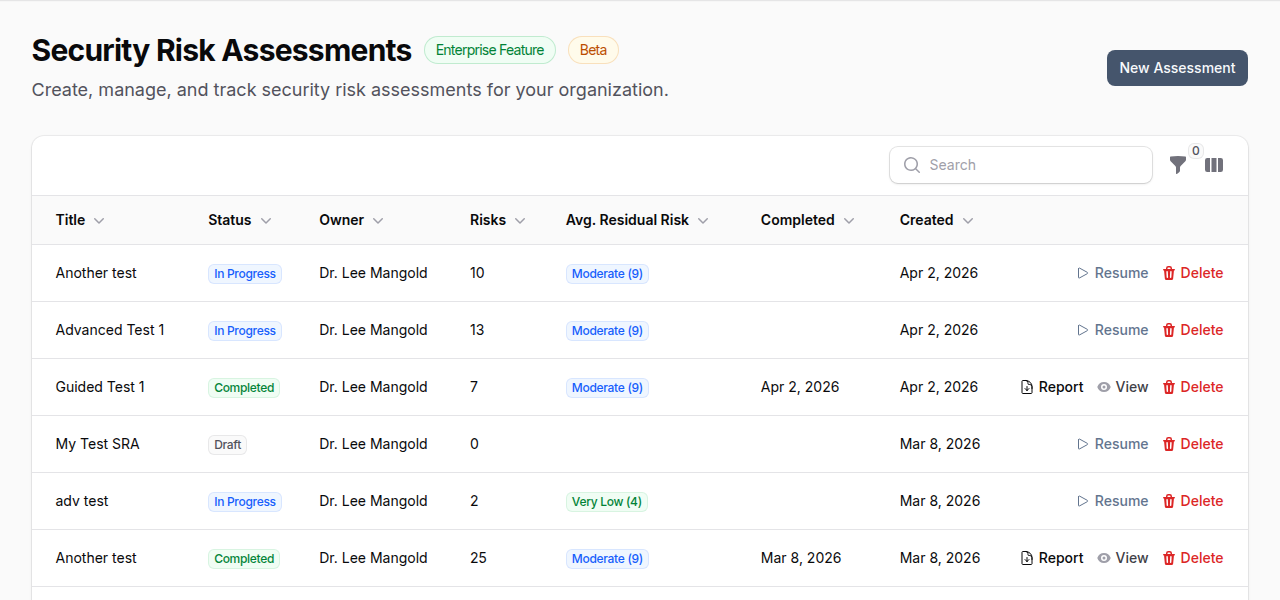Resume the adv test assessment
The image size is (1280, 600).
[x=1112, y=500]
